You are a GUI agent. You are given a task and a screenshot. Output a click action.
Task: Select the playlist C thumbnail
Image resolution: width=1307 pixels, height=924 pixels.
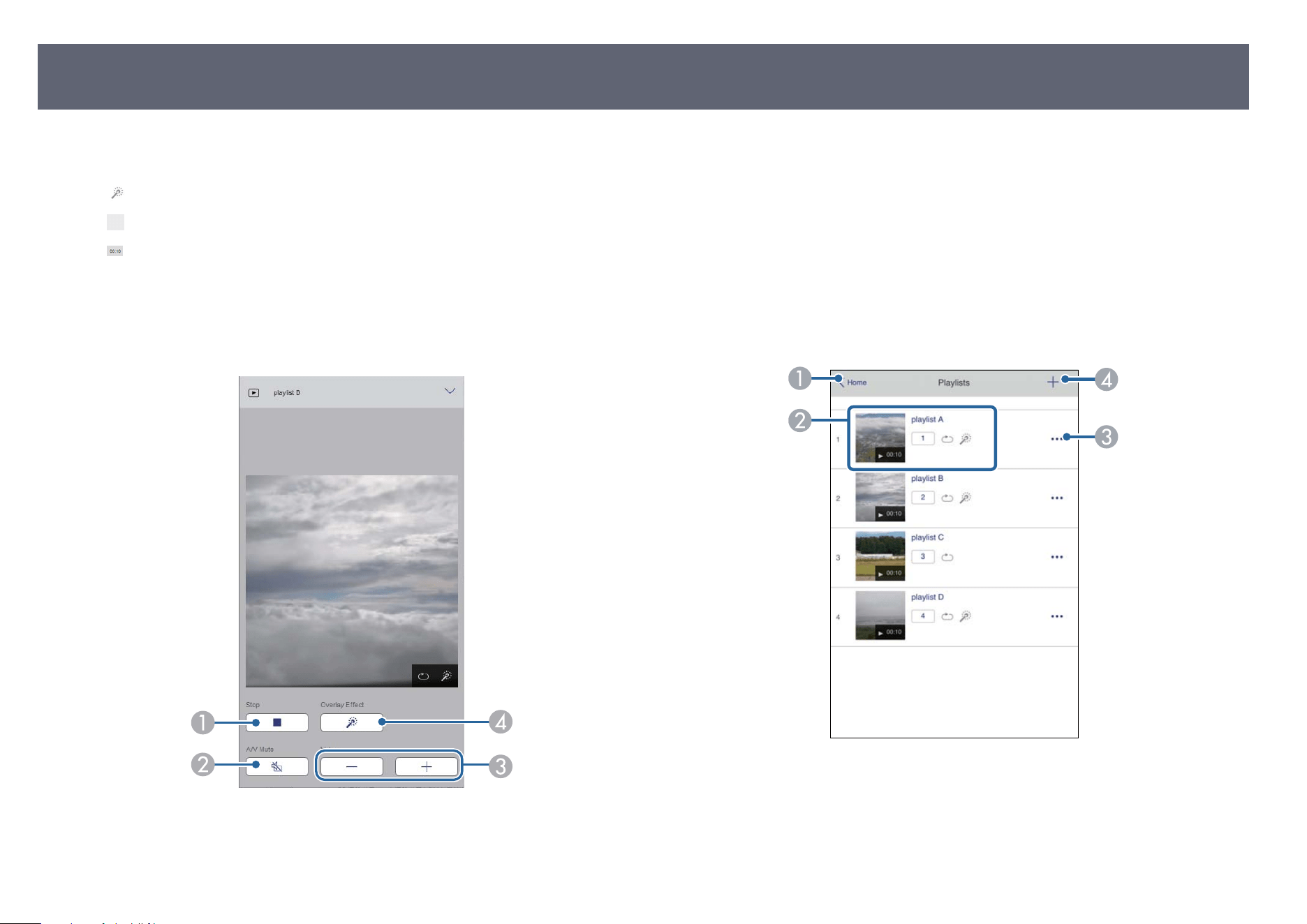coord(880,556)
